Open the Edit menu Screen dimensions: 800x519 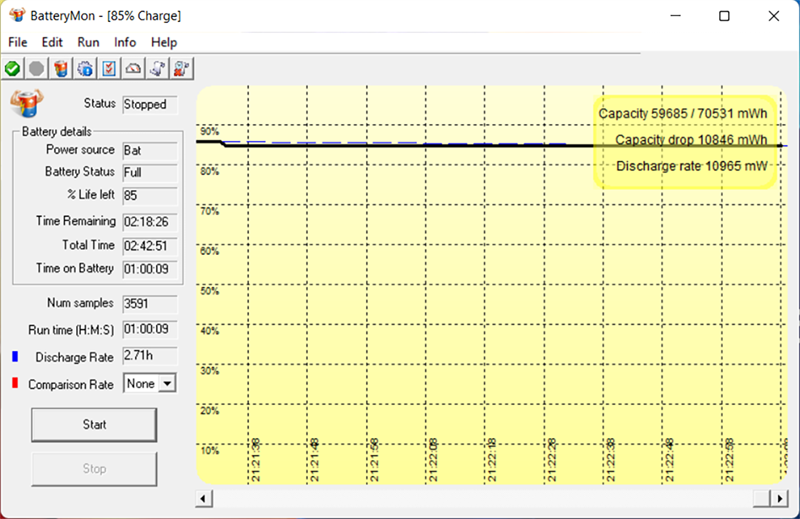pos(52,42)
